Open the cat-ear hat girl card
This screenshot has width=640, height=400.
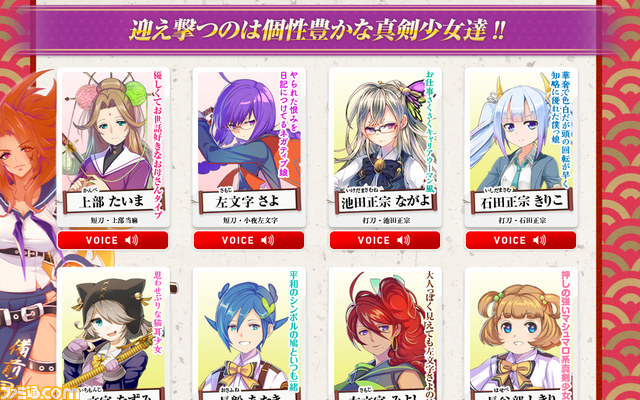(113, 334)
